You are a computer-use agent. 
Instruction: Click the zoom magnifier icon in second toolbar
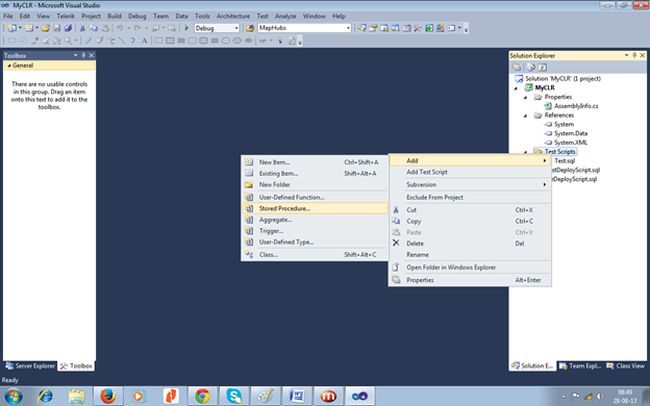click(68, 41)
